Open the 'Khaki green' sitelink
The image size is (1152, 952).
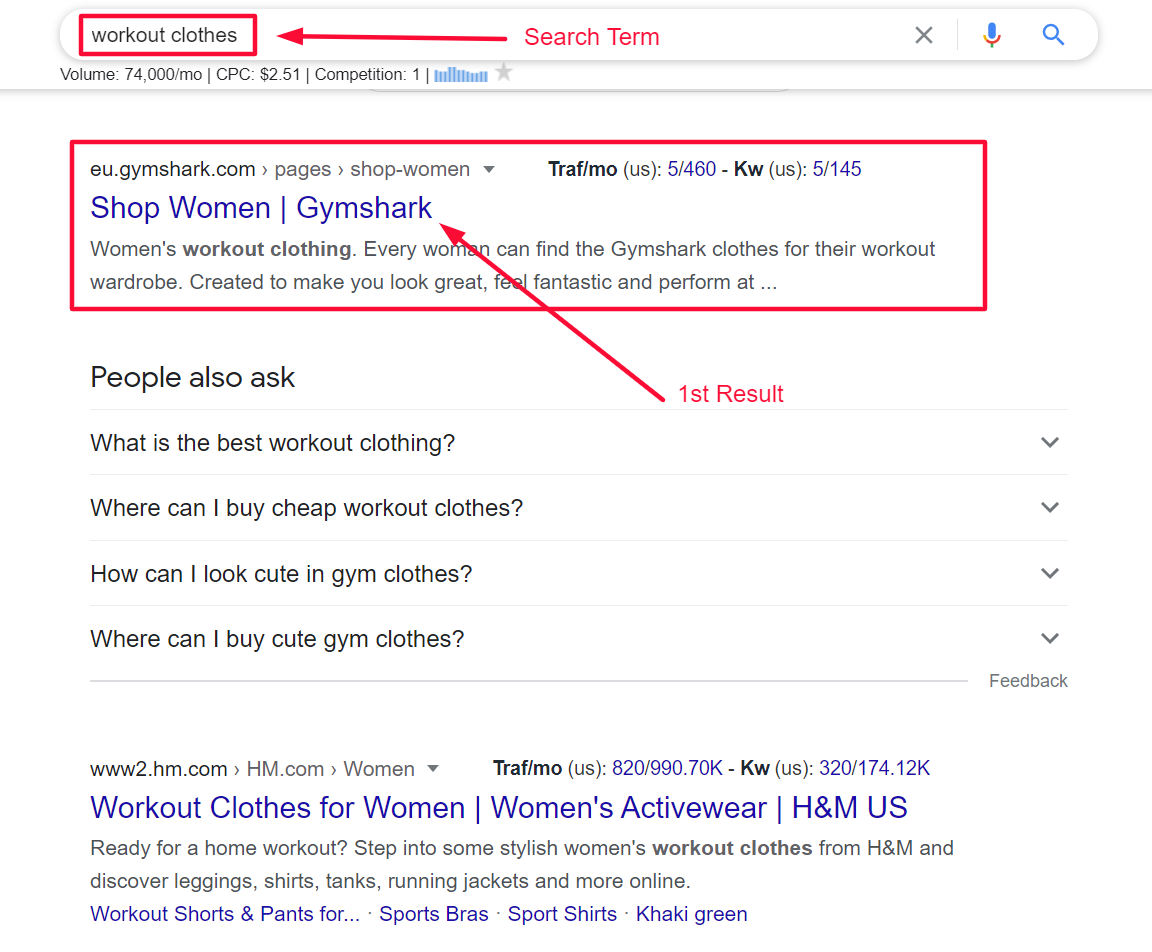click(691, 914)
